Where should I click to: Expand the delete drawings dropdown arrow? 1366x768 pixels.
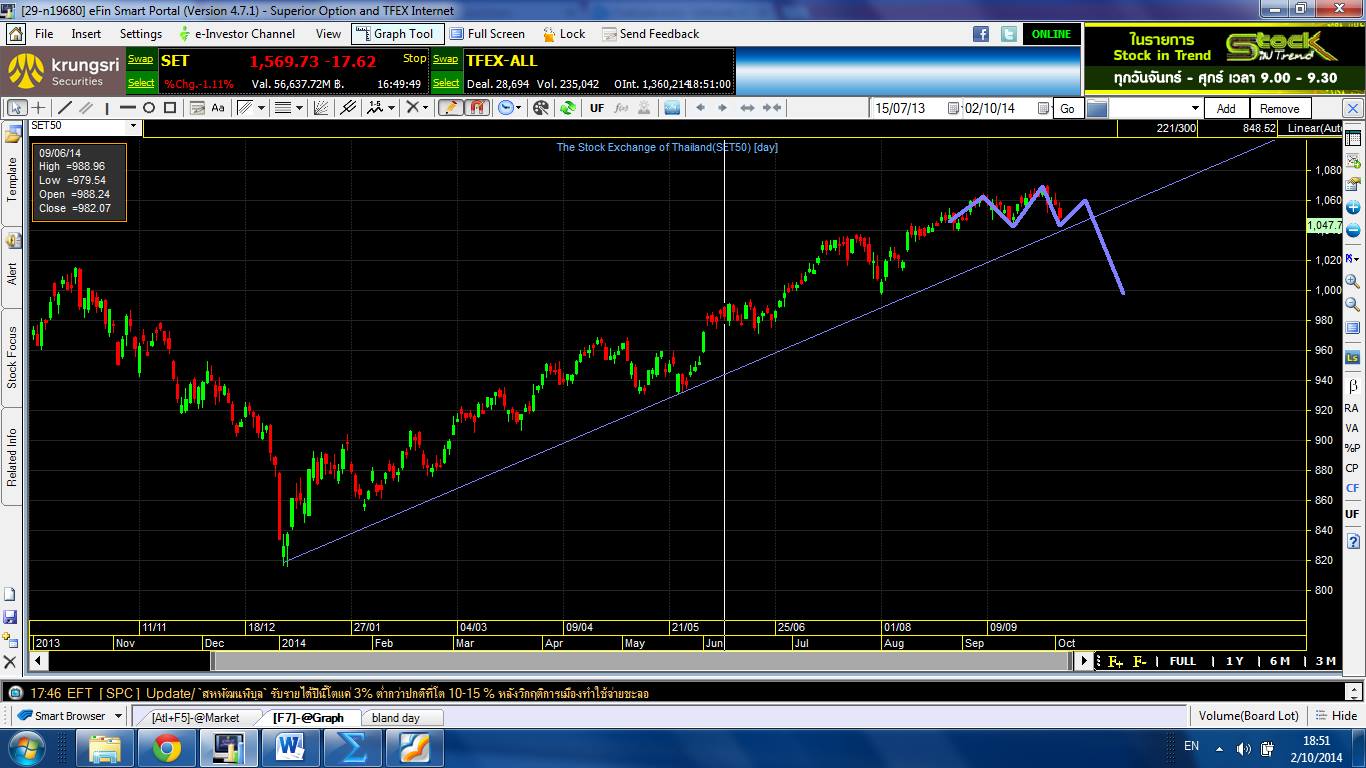[x=425, y=108]
